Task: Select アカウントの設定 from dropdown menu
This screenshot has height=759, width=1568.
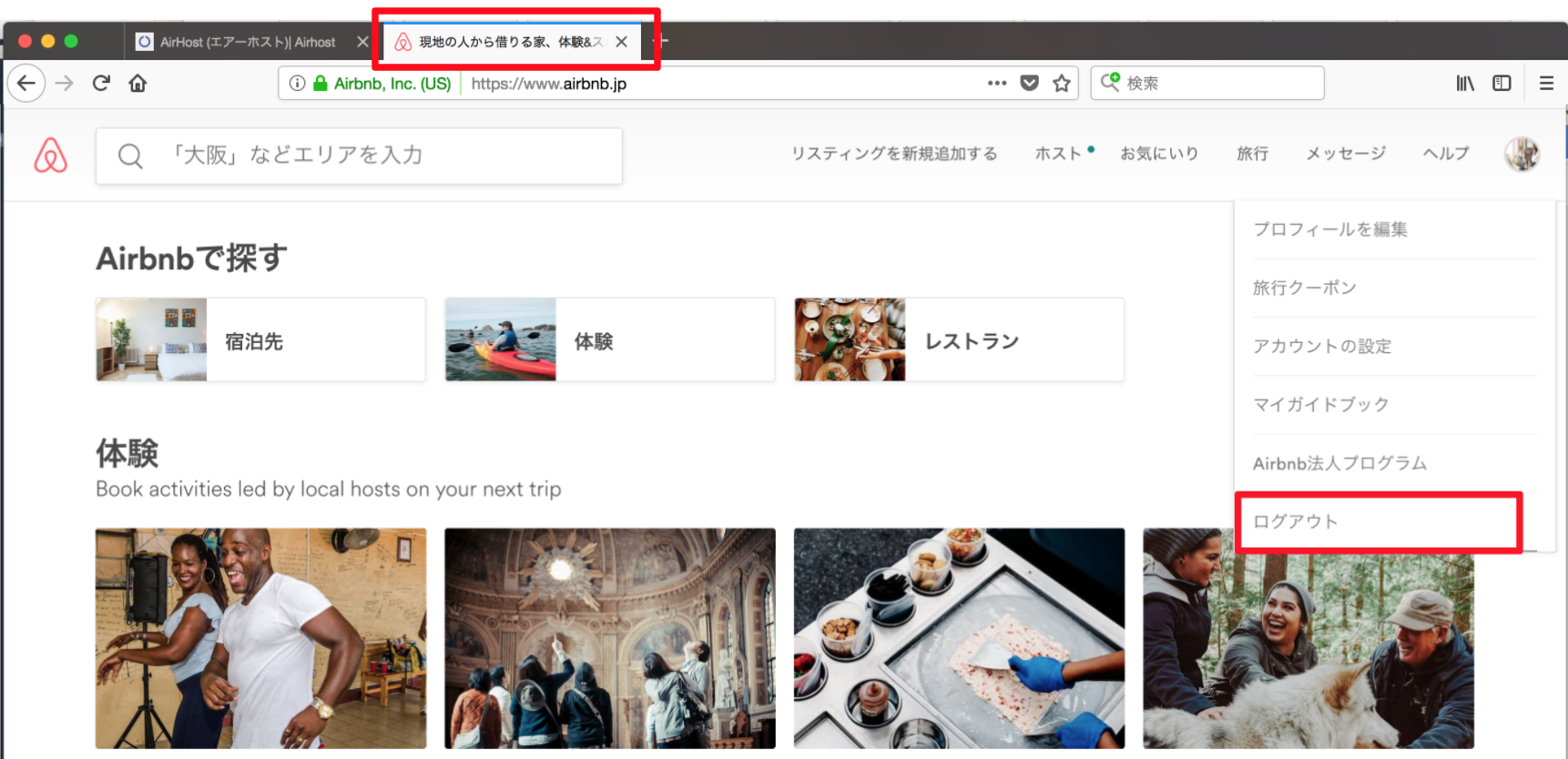Action: [1394, 346]
